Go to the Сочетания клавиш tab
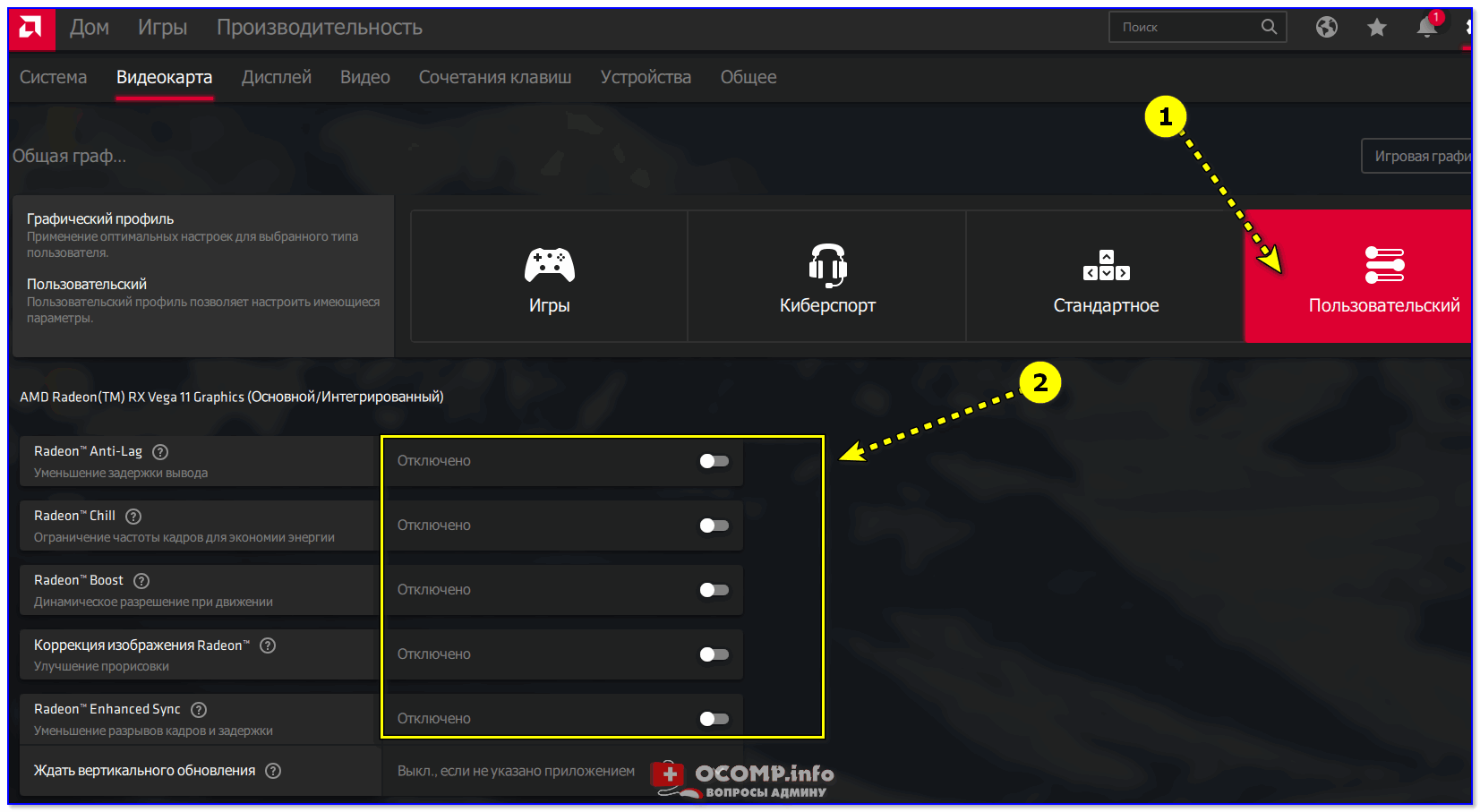This screenshot has height=812, width=1480. point(494,78)
